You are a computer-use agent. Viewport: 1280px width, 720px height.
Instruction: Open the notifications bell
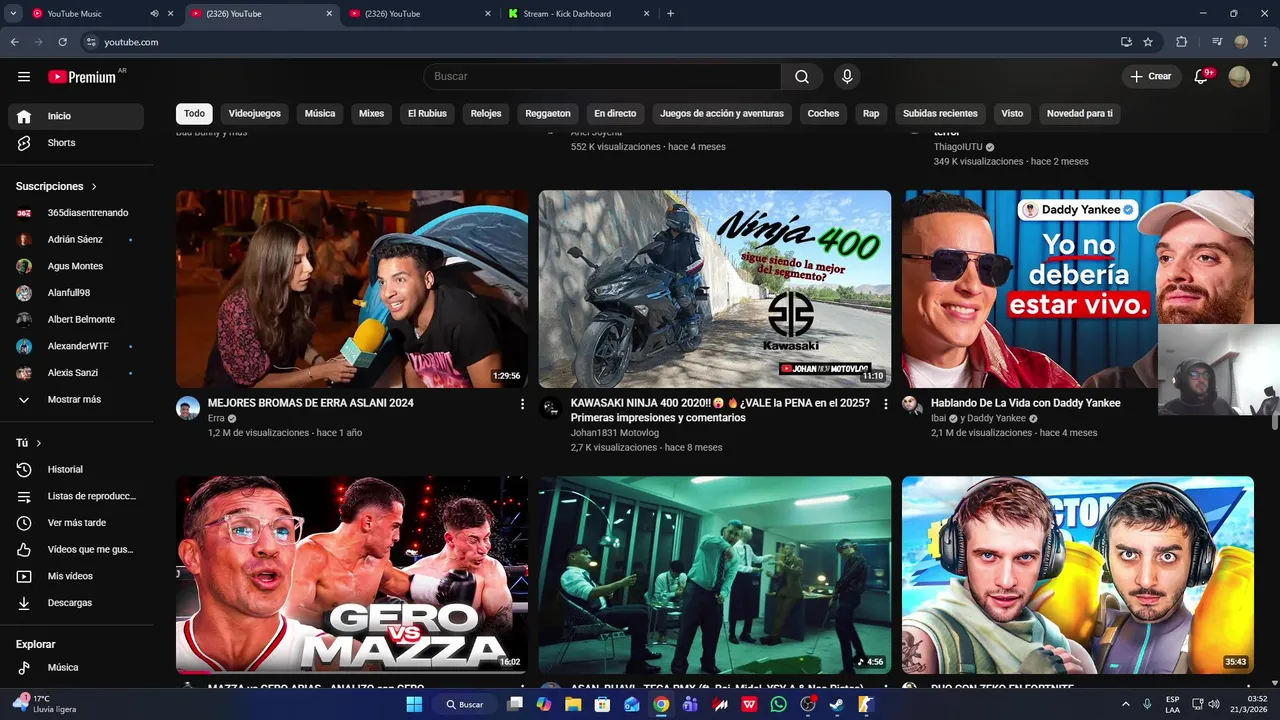tap(1201, 77)
